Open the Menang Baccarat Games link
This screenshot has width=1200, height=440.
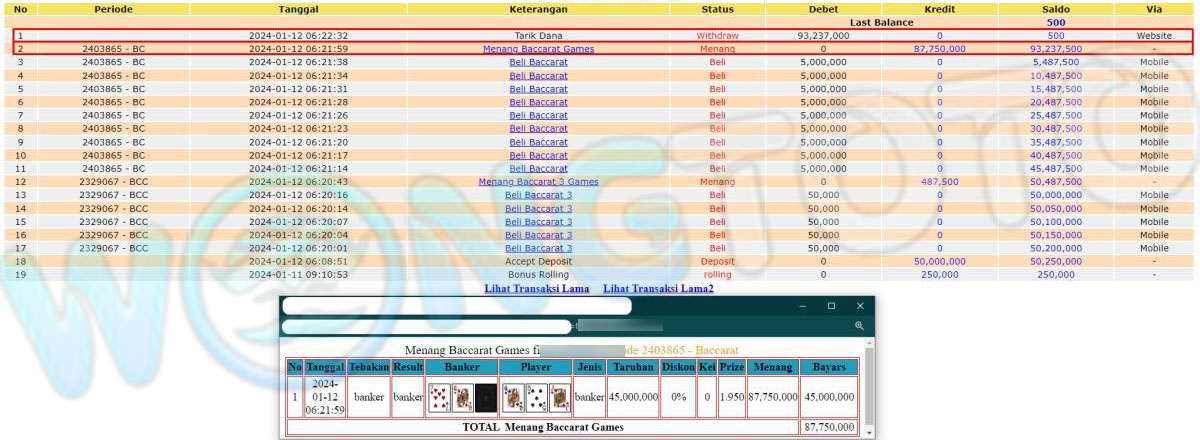point(538,49)
